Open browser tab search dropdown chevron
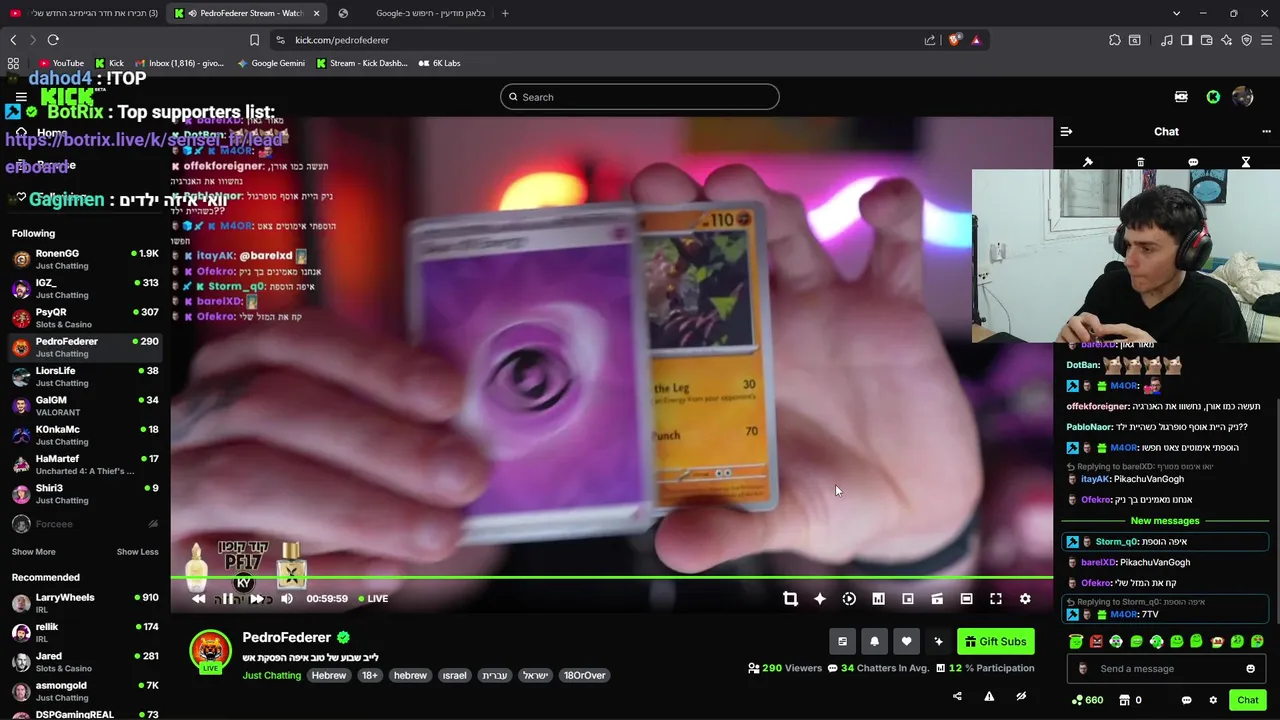The image size is (1280, 720). (1176, 13)
